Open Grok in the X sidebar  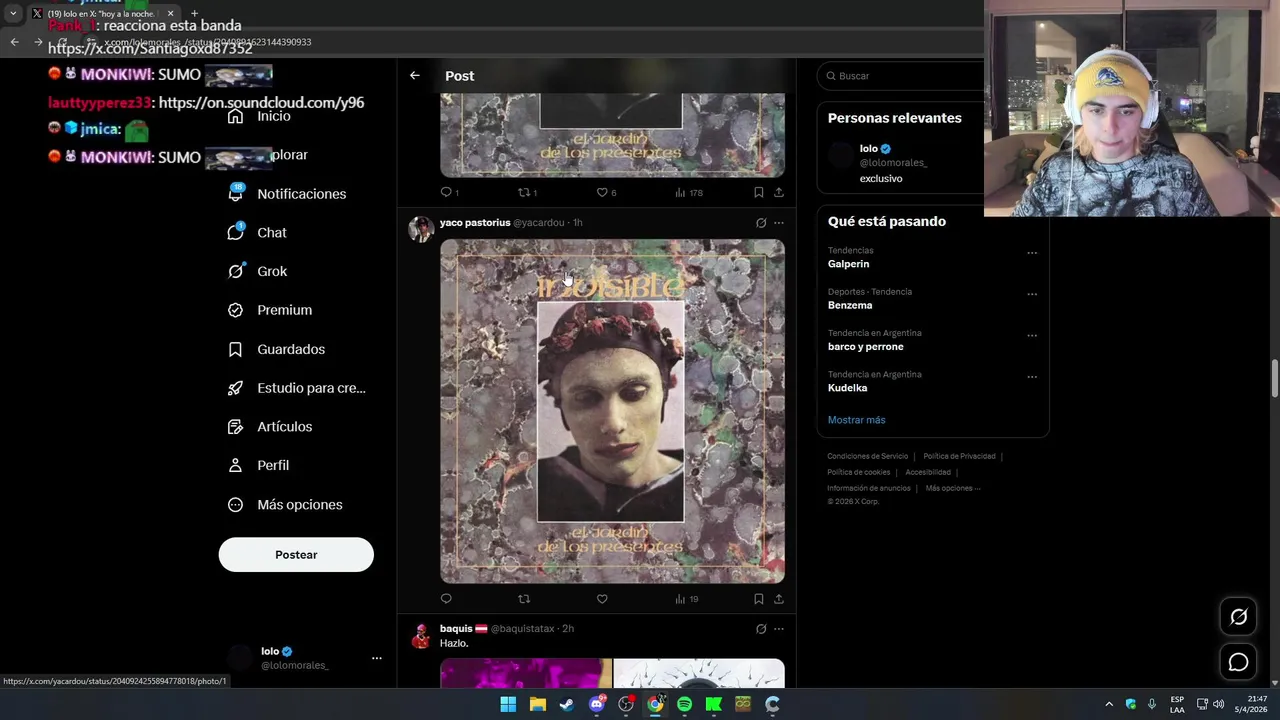point(258,271)
